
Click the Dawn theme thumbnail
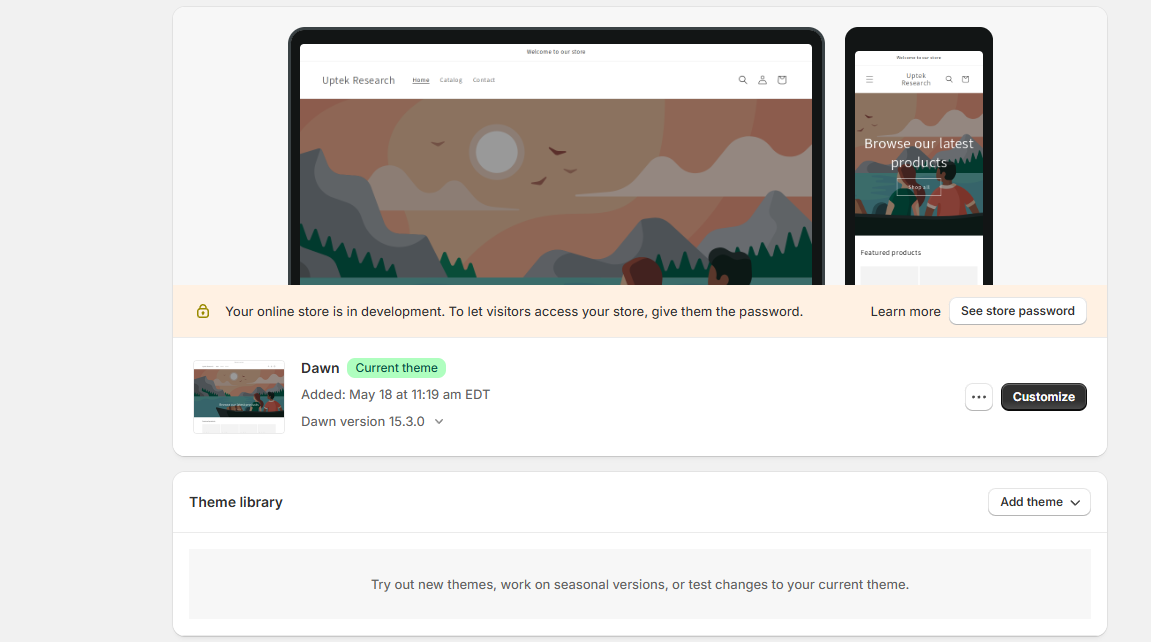pos(239,397)
